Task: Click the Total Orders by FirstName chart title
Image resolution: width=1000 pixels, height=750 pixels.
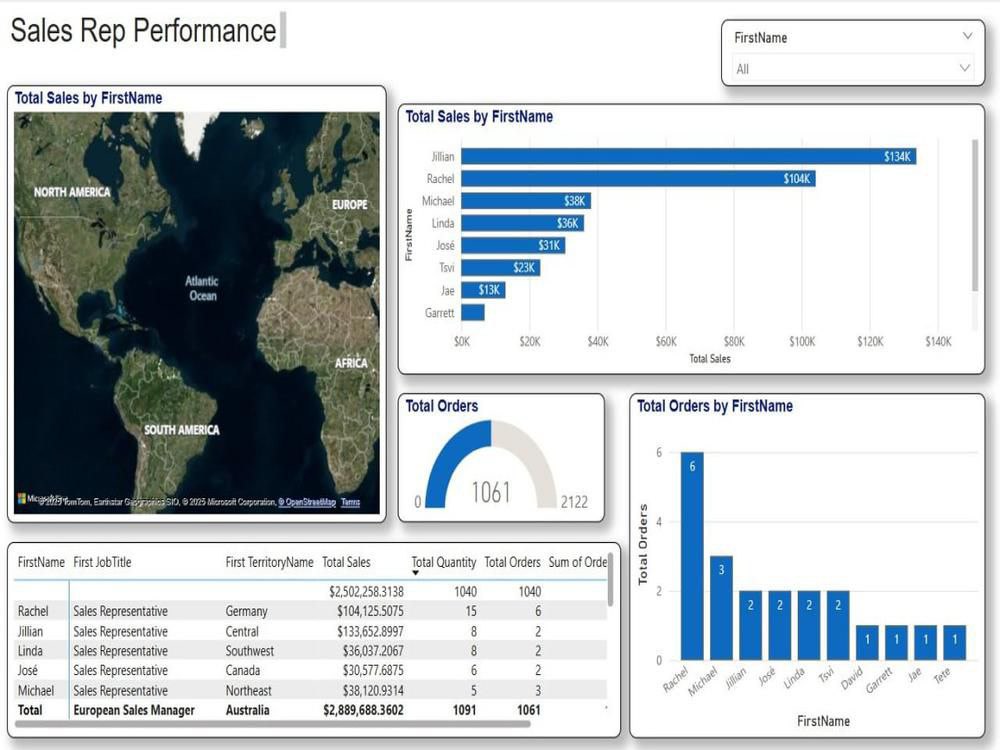Action: click(715, 406)
